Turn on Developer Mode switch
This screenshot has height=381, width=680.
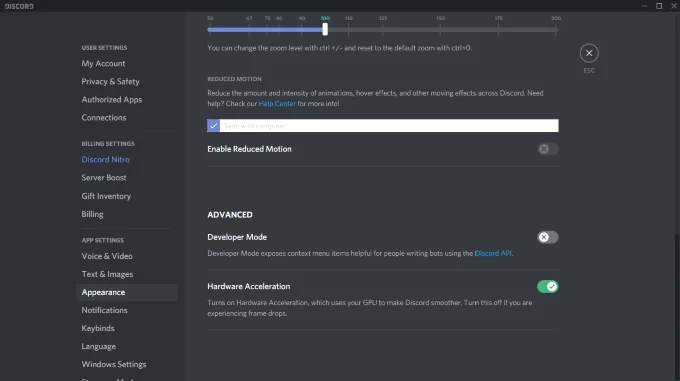(547, 237)
